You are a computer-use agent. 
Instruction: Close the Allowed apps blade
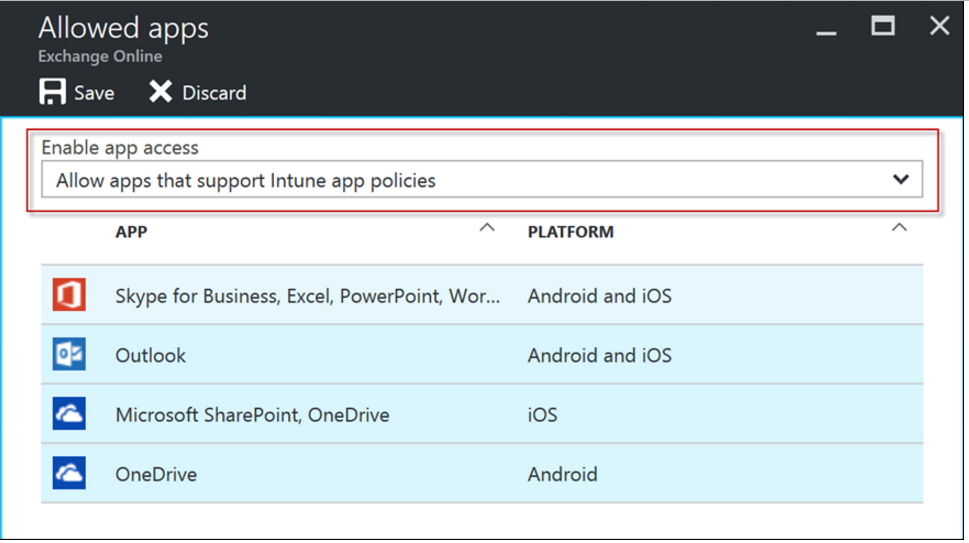pyautogui.click(x=939, y=26)
